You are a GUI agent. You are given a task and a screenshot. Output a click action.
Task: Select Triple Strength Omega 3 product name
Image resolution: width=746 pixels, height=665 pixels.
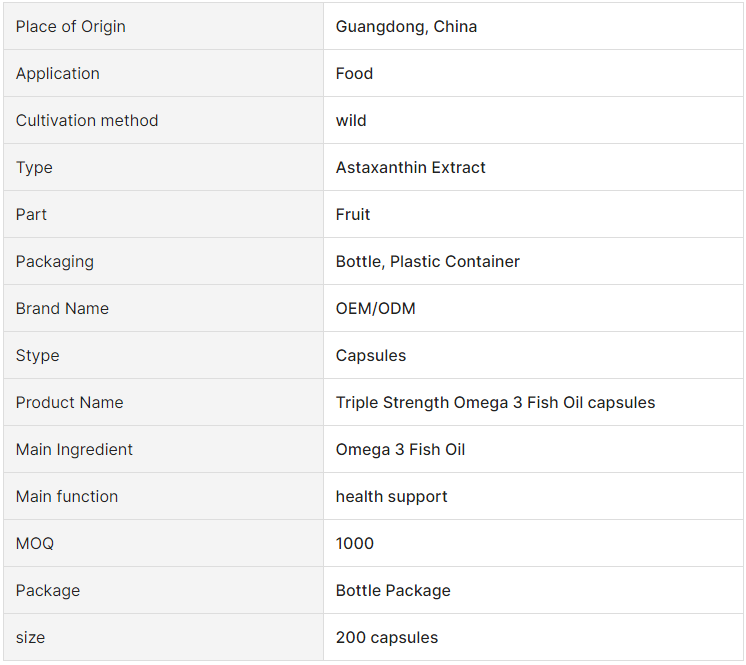(x=495, y=402)
